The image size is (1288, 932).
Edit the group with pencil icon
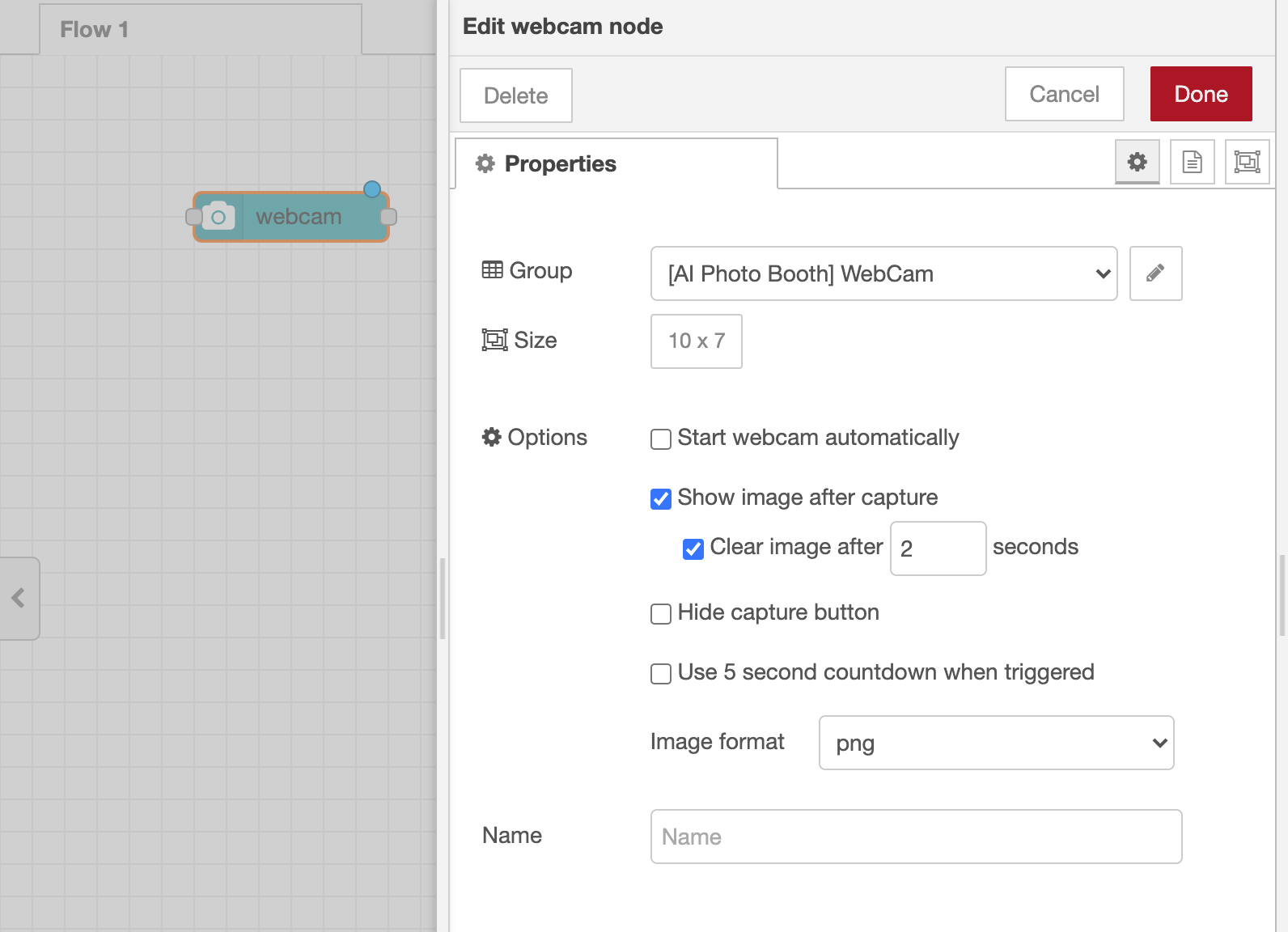click(1155, 273)
